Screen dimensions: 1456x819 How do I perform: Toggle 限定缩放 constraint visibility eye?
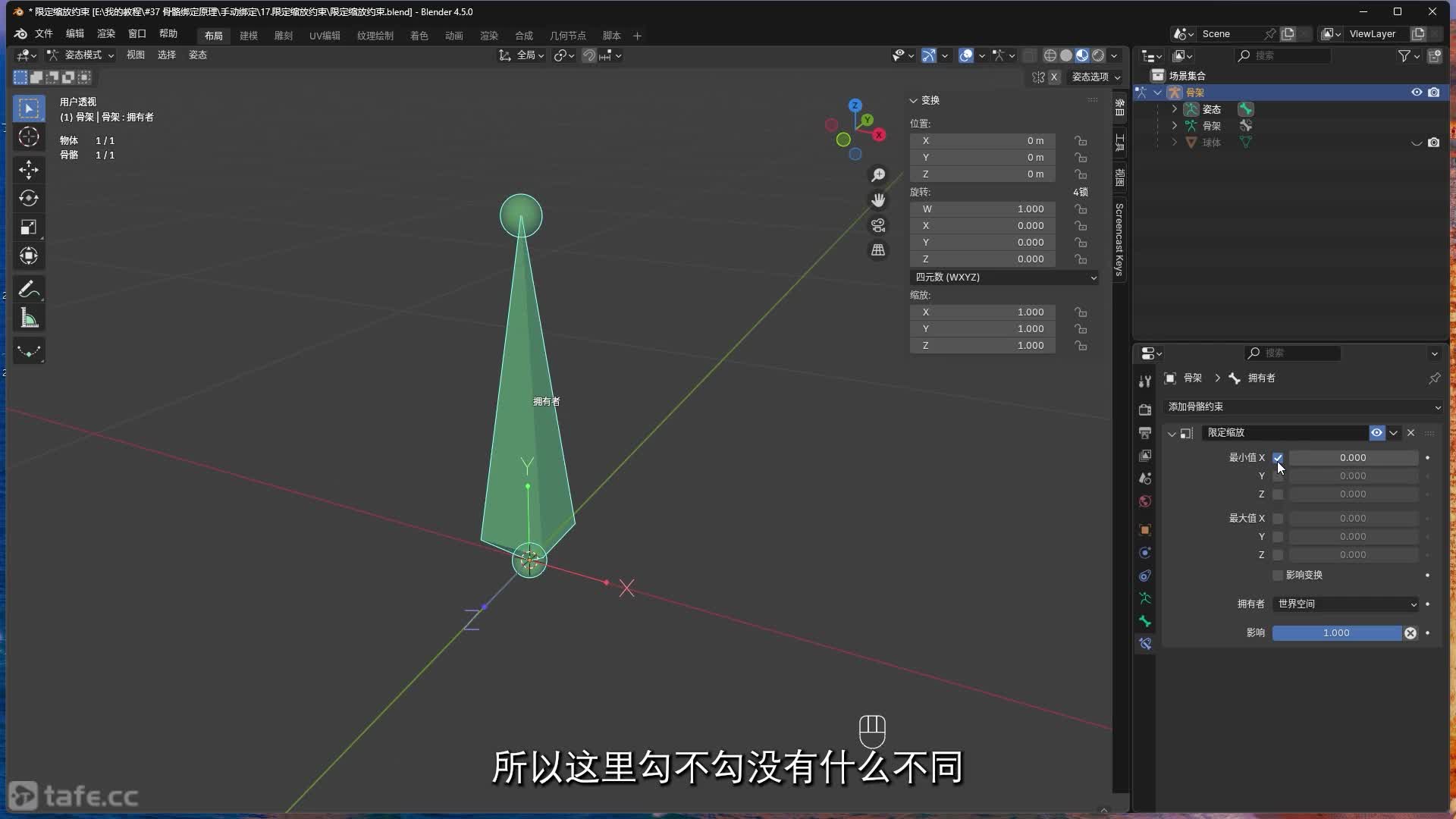[1376, 433]
